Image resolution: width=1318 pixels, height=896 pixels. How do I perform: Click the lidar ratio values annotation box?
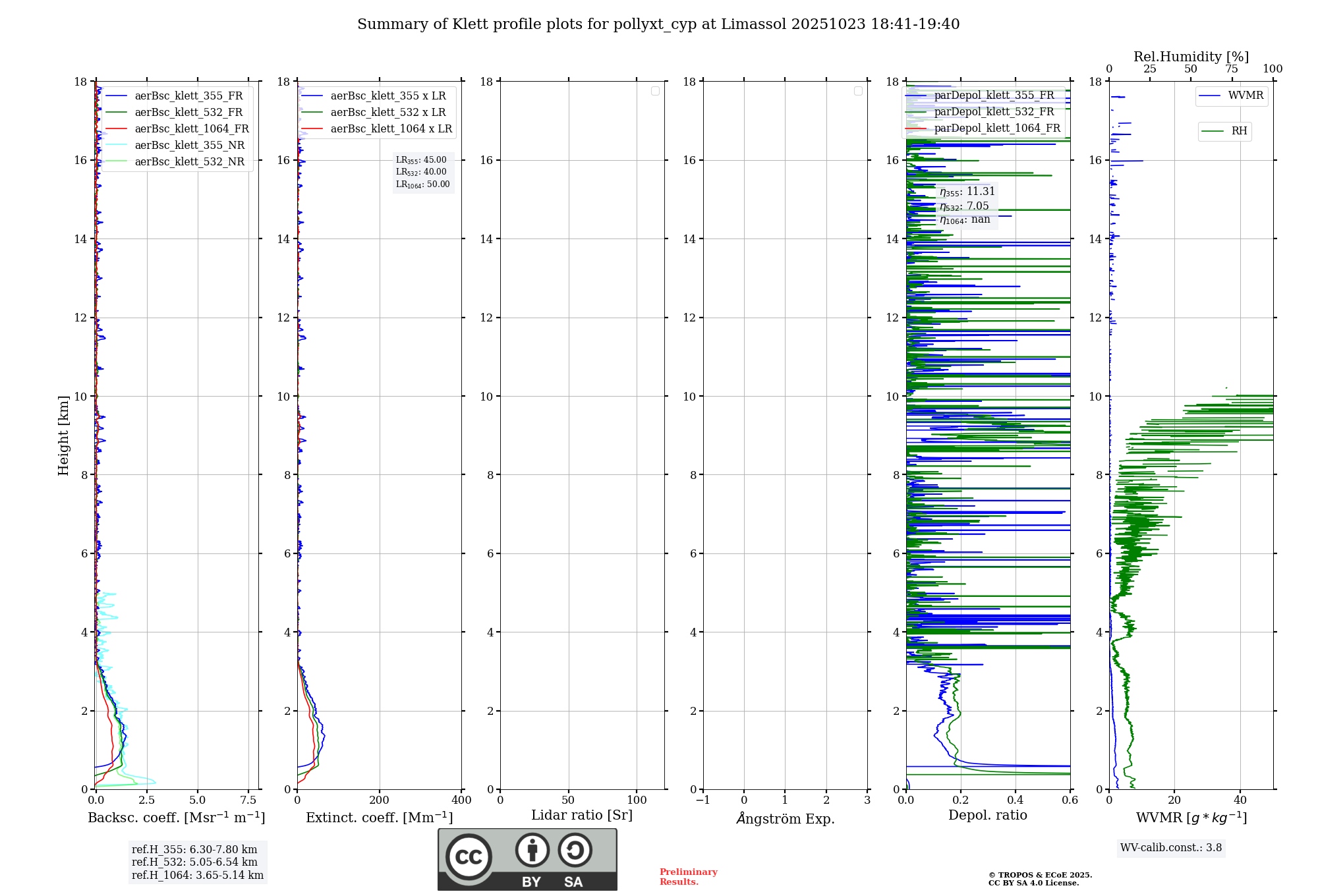422,172
